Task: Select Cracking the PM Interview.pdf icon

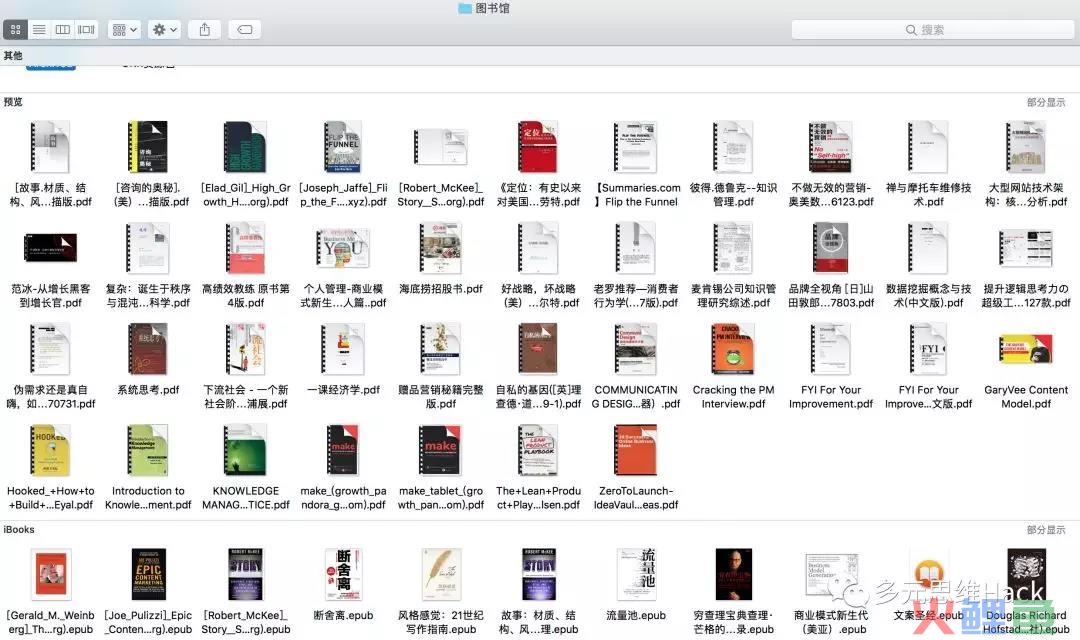Action: [734, 349]
